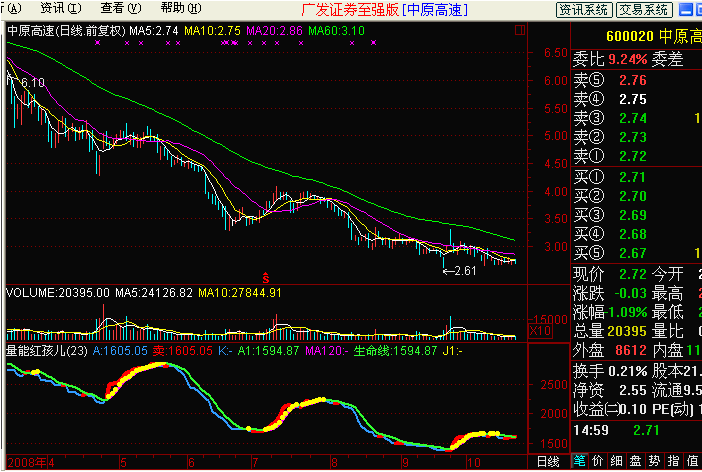The width and height of the screenshot is (702, 472).
Task: Open the 查看(V) menu
Action: (x=121, y=8)
